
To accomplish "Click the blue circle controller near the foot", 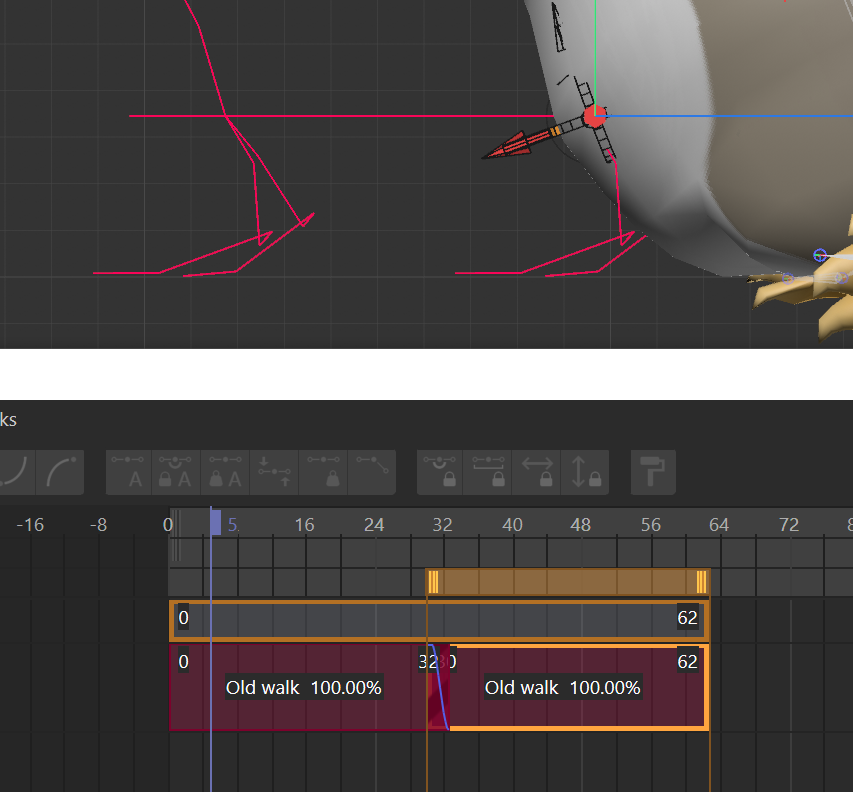I will click(820, 255).
